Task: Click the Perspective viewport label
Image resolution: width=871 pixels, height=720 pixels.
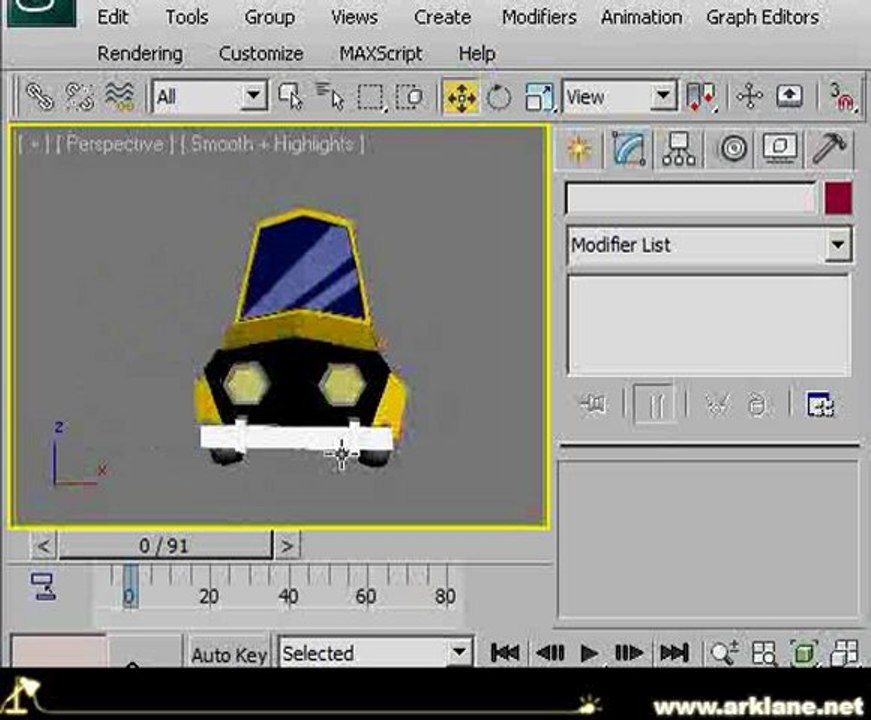Action: (x=115, y=144)
